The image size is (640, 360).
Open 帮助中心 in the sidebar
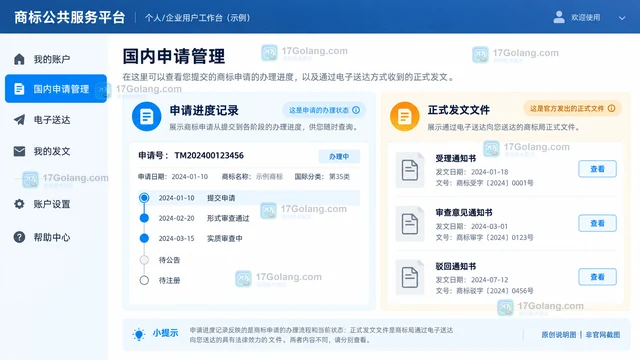56,237
